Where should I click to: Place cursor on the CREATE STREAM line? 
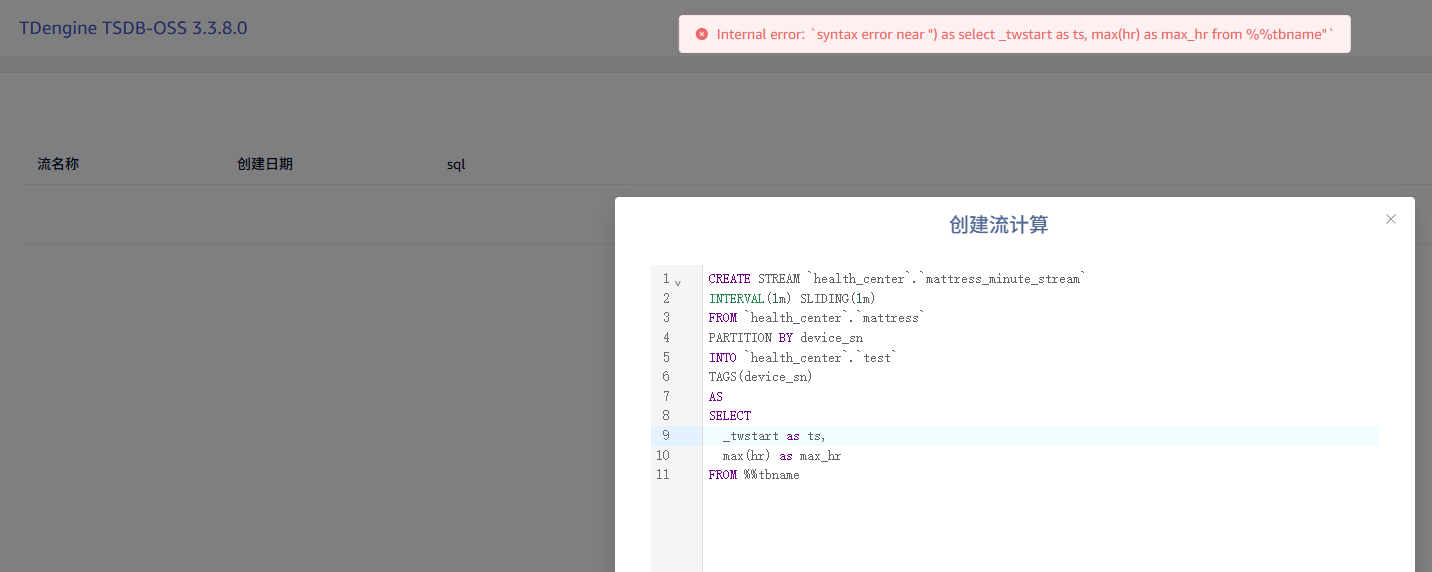coord(896,279)
